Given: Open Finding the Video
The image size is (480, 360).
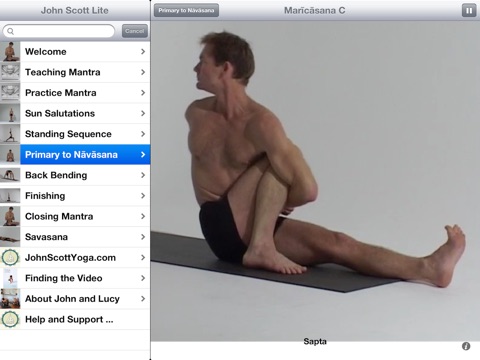Looking at the screenshot, I should point(75,278).
